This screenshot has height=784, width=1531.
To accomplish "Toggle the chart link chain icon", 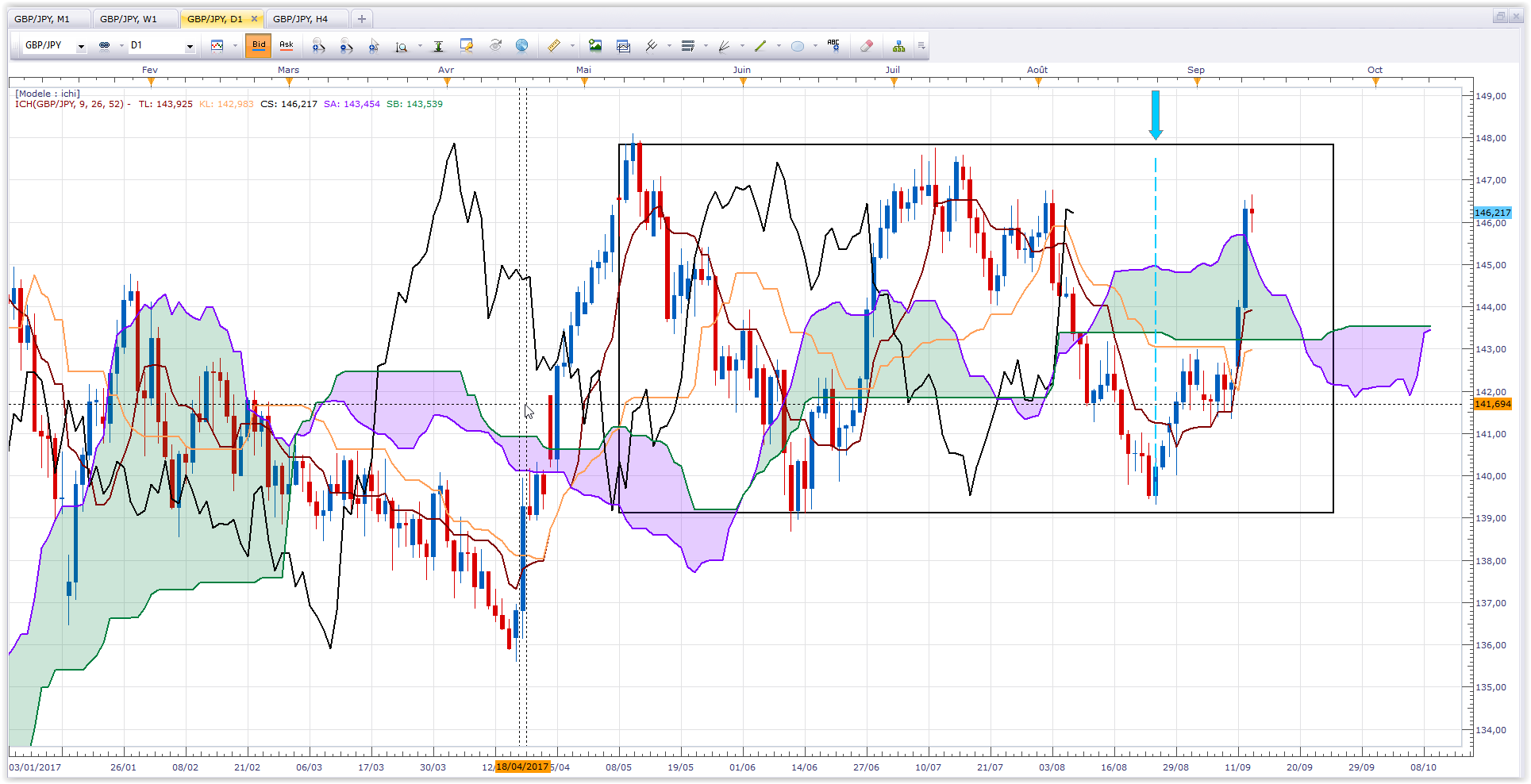I will tap(104, 46).
